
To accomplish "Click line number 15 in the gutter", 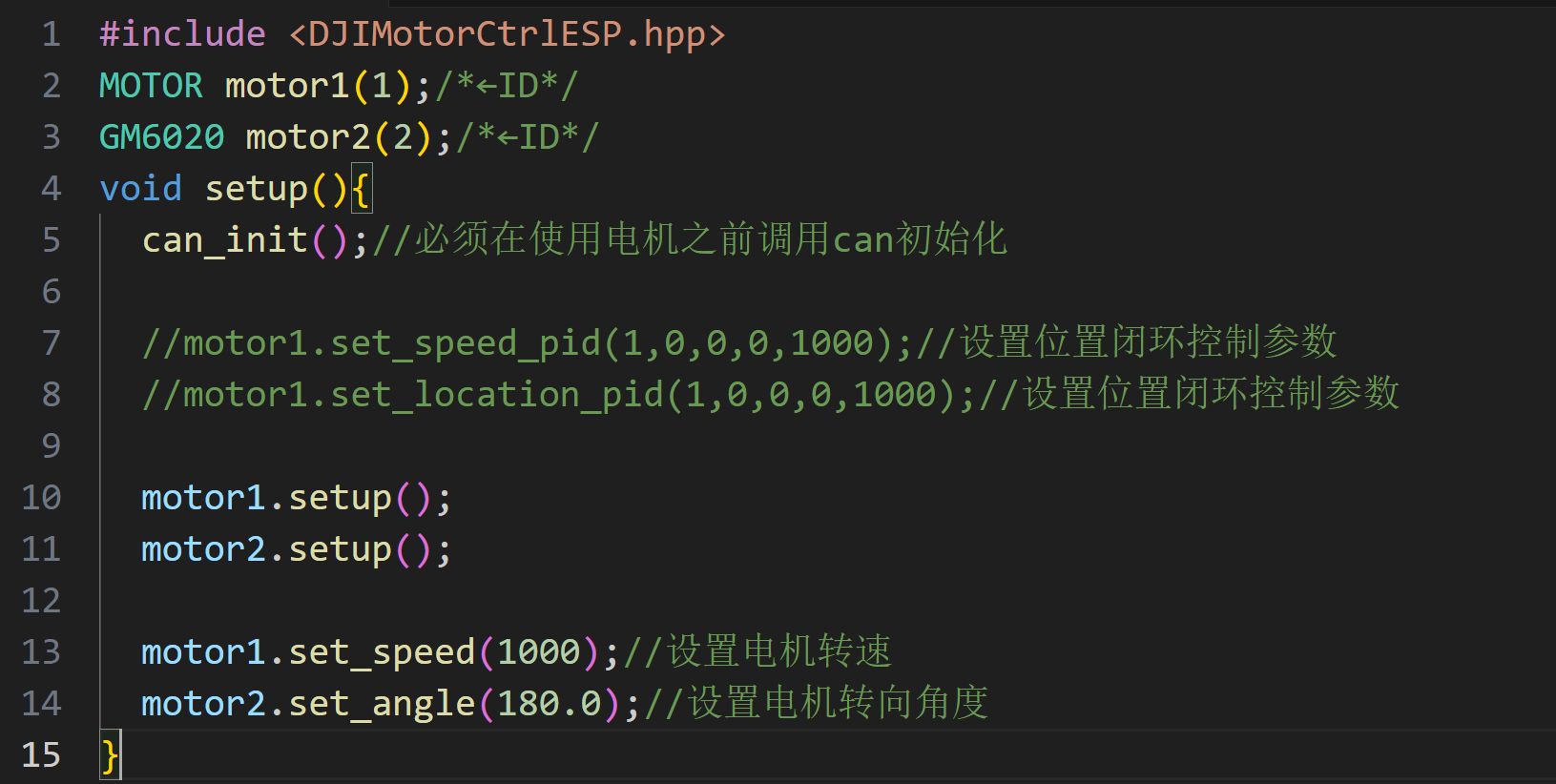I will click(x=41, y=755).
